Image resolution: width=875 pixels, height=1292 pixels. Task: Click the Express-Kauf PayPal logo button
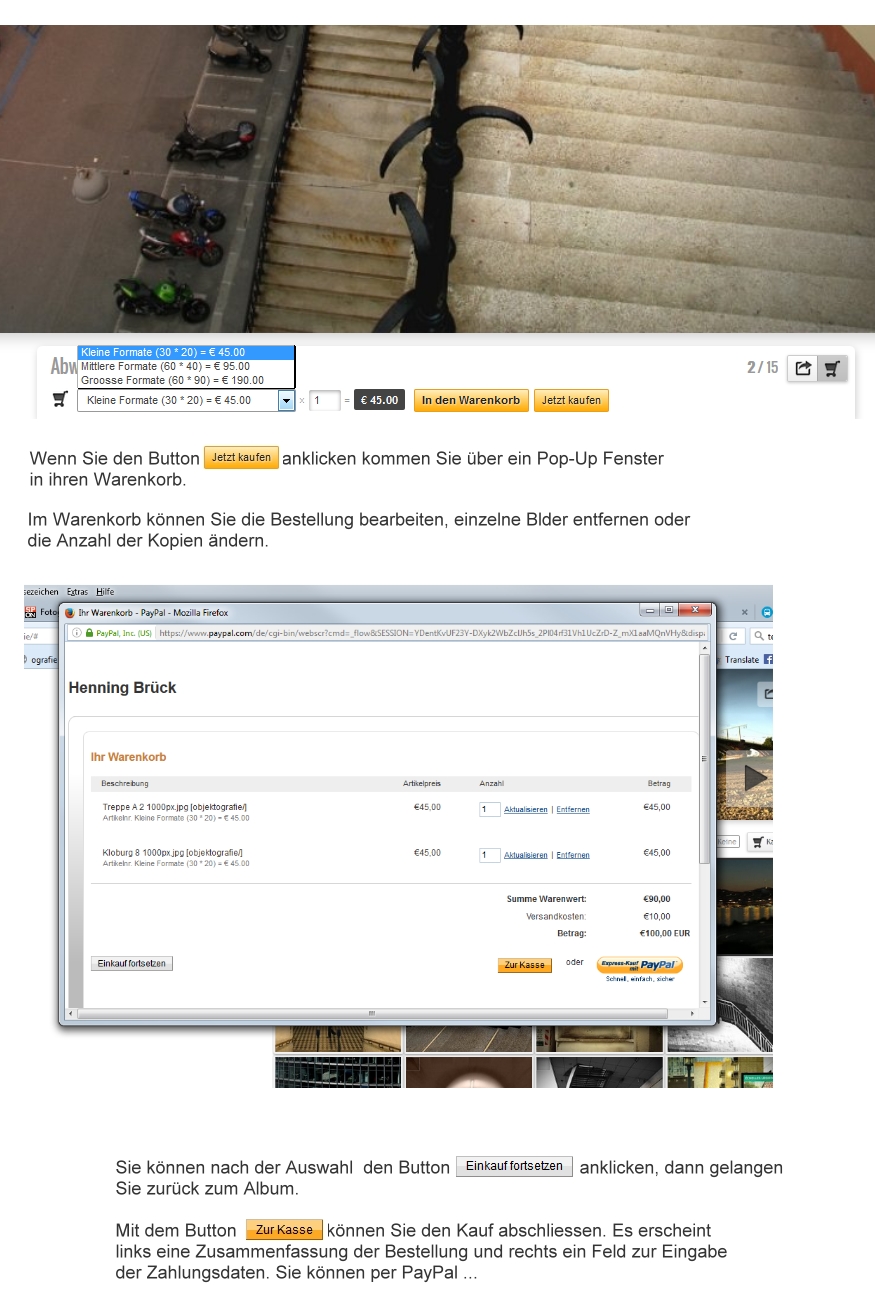coord(639,965)
